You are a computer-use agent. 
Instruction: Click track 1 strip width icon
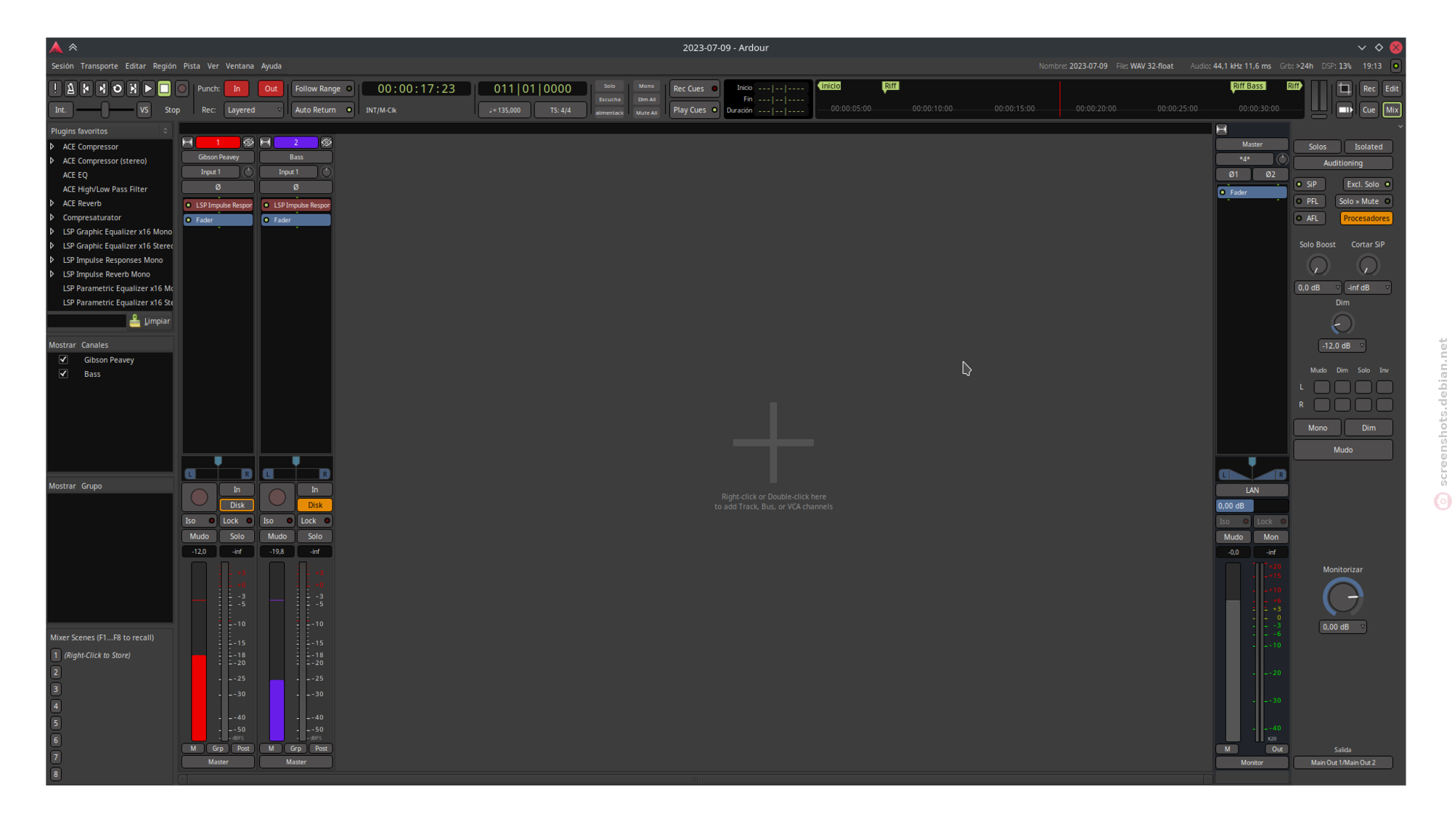coord(187,142)
